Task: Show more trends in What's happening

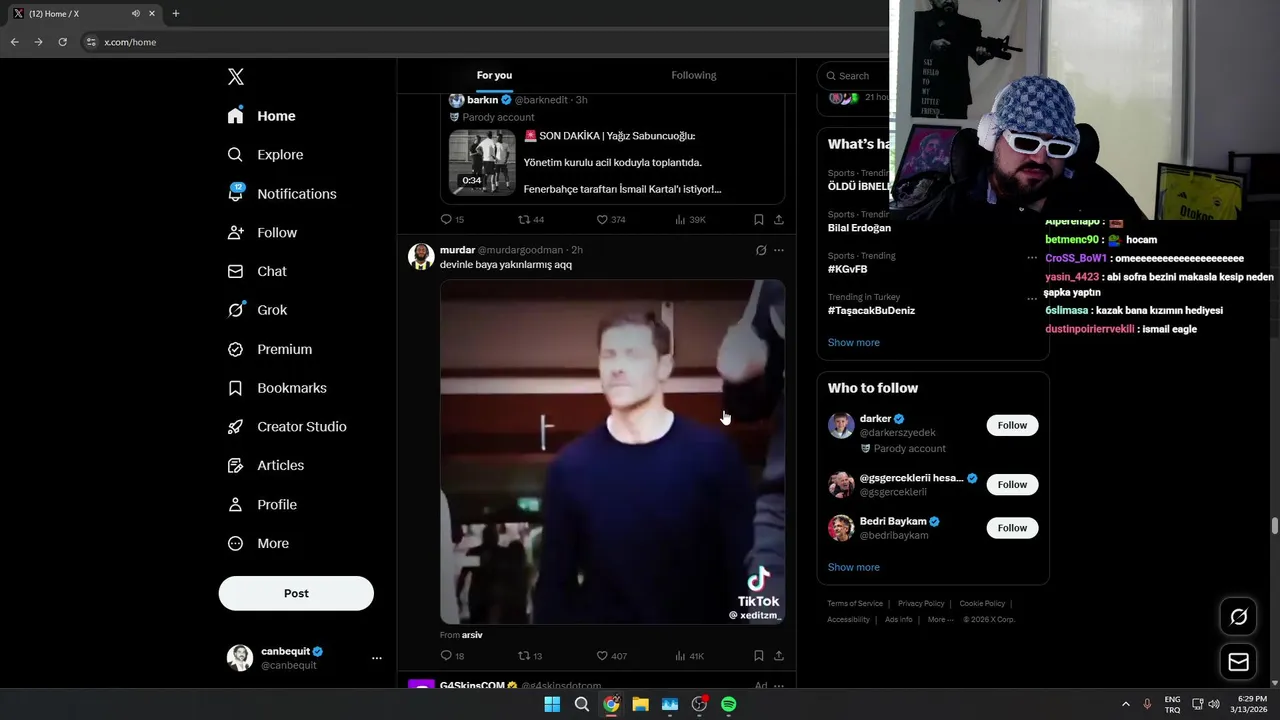Action: click(x=853, y=342)
